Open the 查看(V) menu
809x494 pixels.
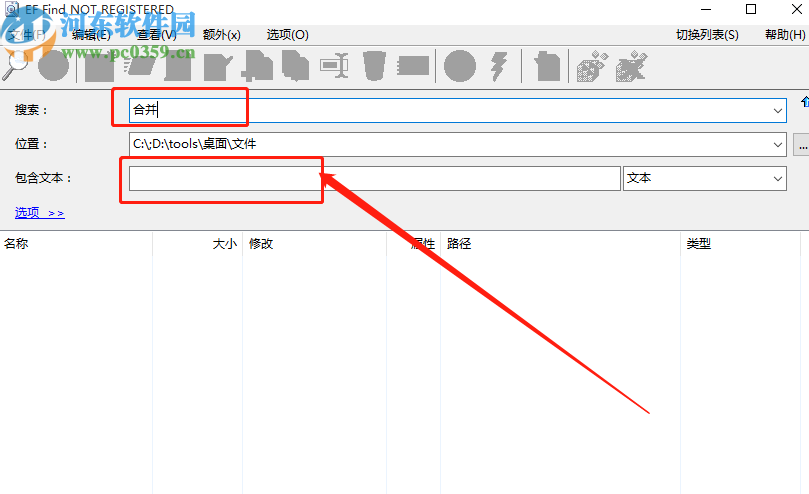157,35
